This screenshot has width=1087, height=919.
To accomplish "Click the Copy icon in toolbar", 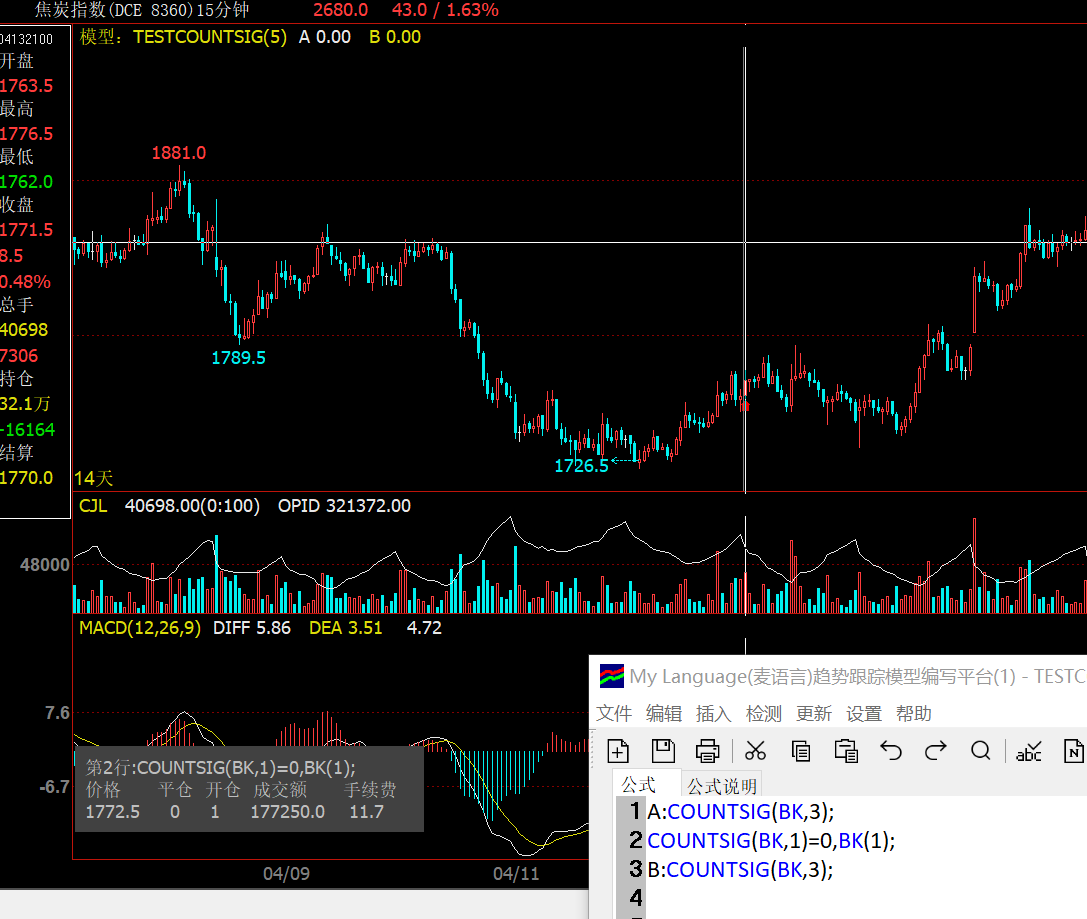I will tap(801, 750).
